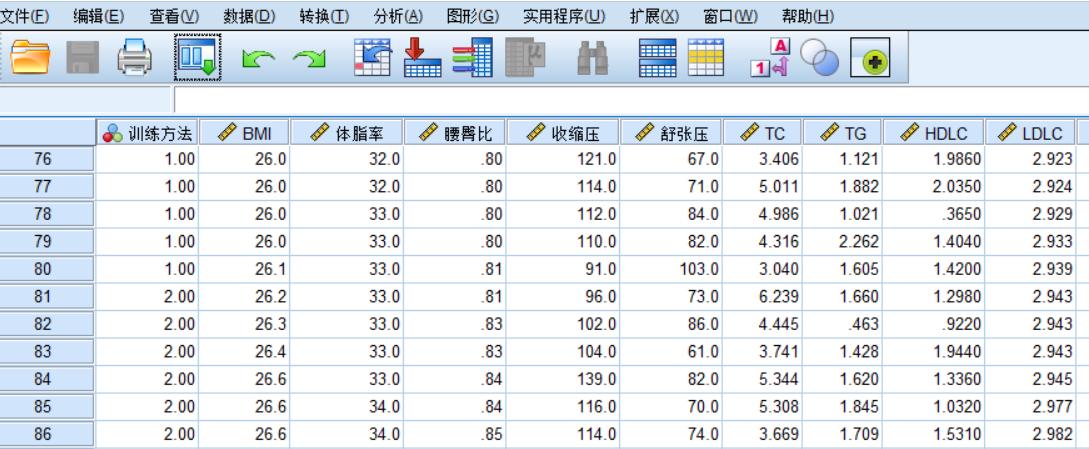Select the 体脂率 column header
This screenshot has height=449, width=1089.
click(x=347, y=133)
